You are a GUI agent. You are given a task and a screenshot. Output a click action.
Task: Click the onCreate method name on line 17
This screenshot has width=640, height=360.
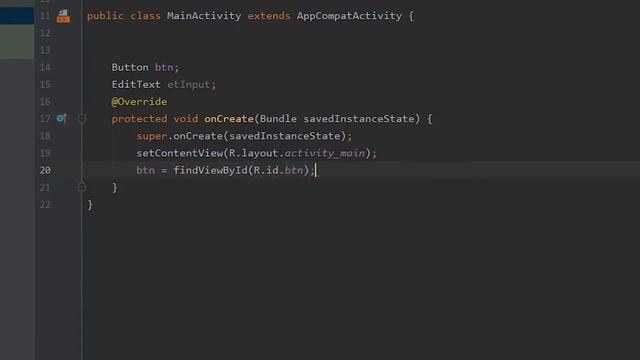point(229,119)
